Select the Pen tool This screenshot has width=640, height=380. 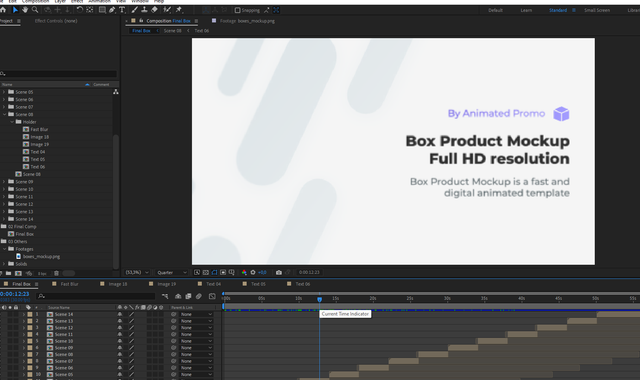click(112, 10)
